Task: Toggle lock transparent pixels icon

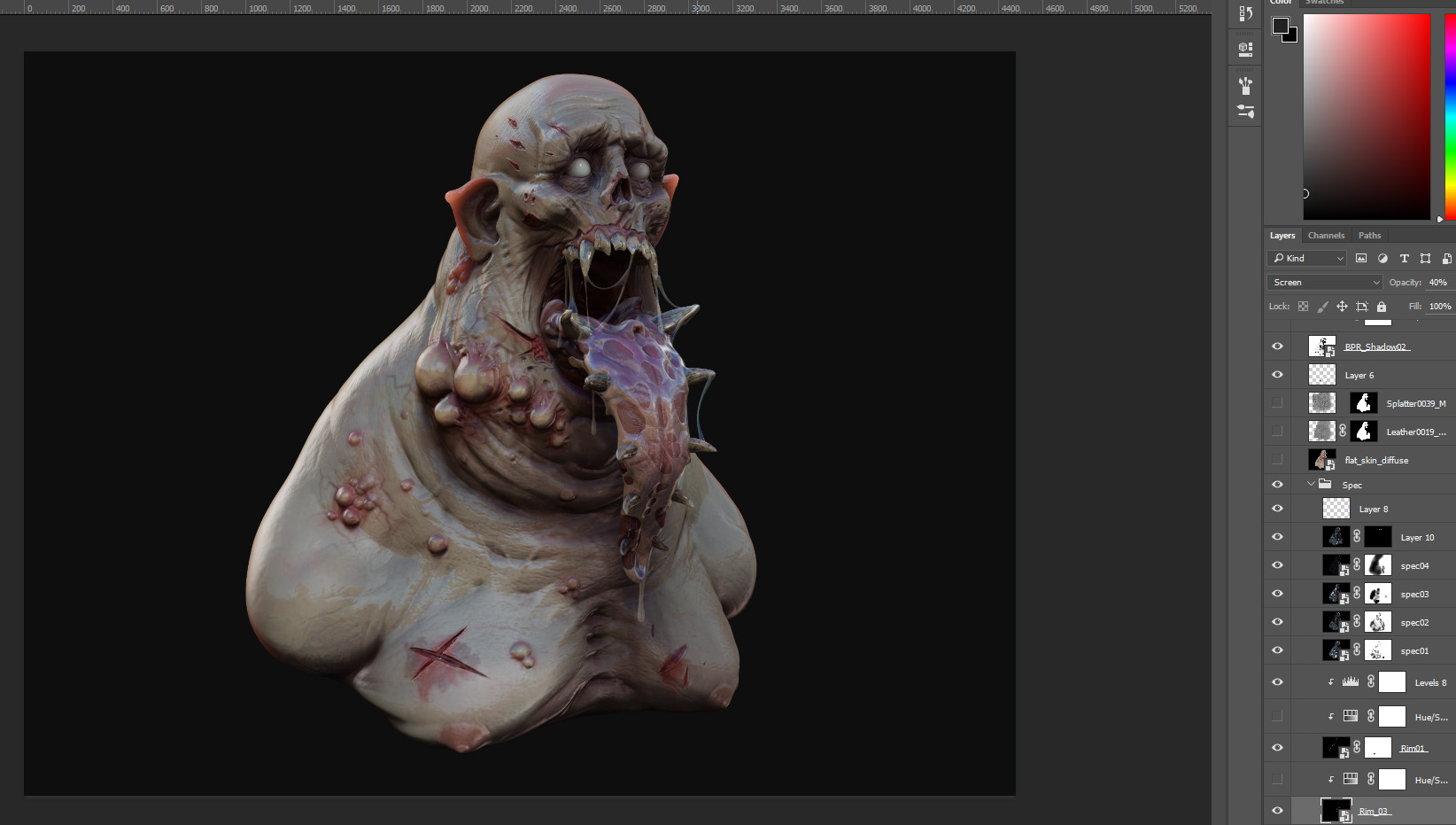Action: pyautogui.click(x=1303, y=307)
